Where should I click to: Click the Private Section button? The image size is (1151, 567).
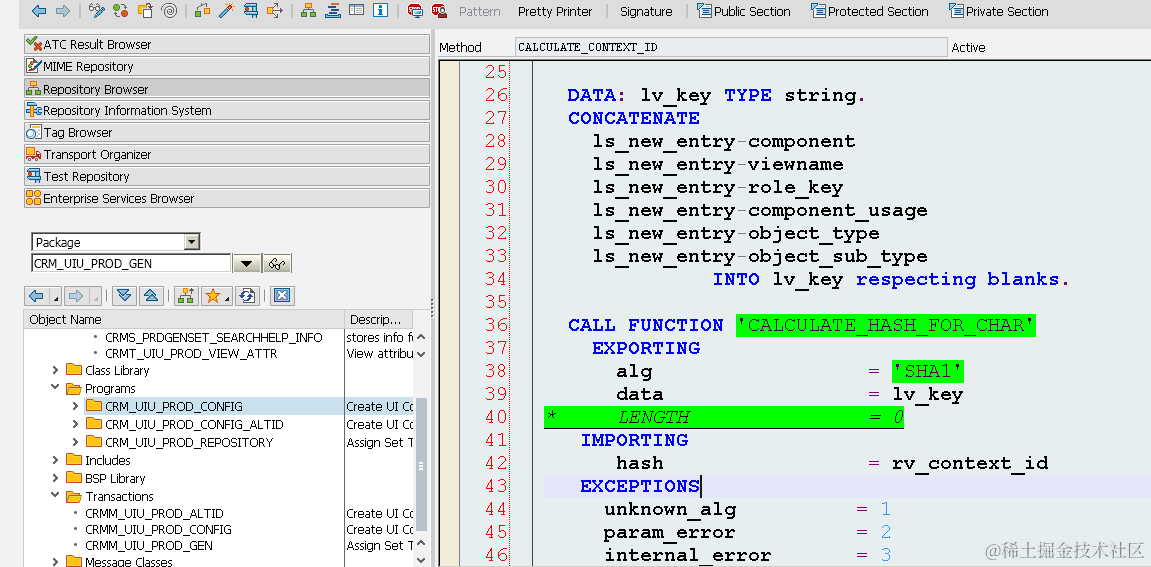pos(998,11)
